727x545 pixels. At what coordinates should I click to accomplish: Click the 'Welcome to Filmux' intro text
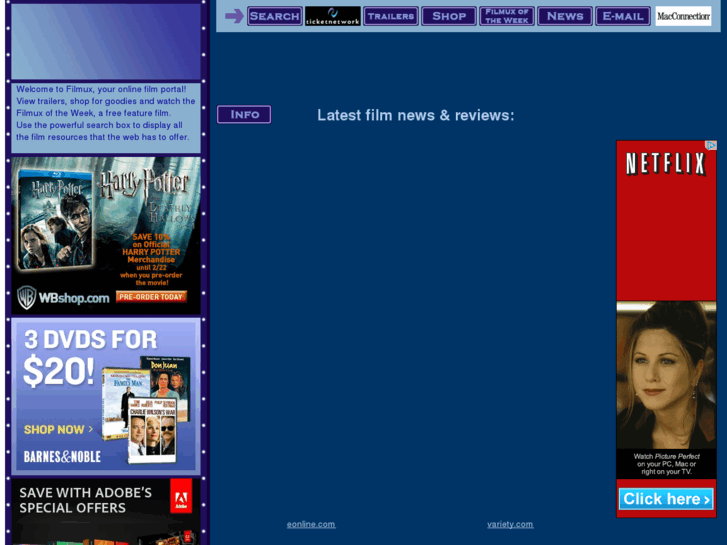coord(106,113)
